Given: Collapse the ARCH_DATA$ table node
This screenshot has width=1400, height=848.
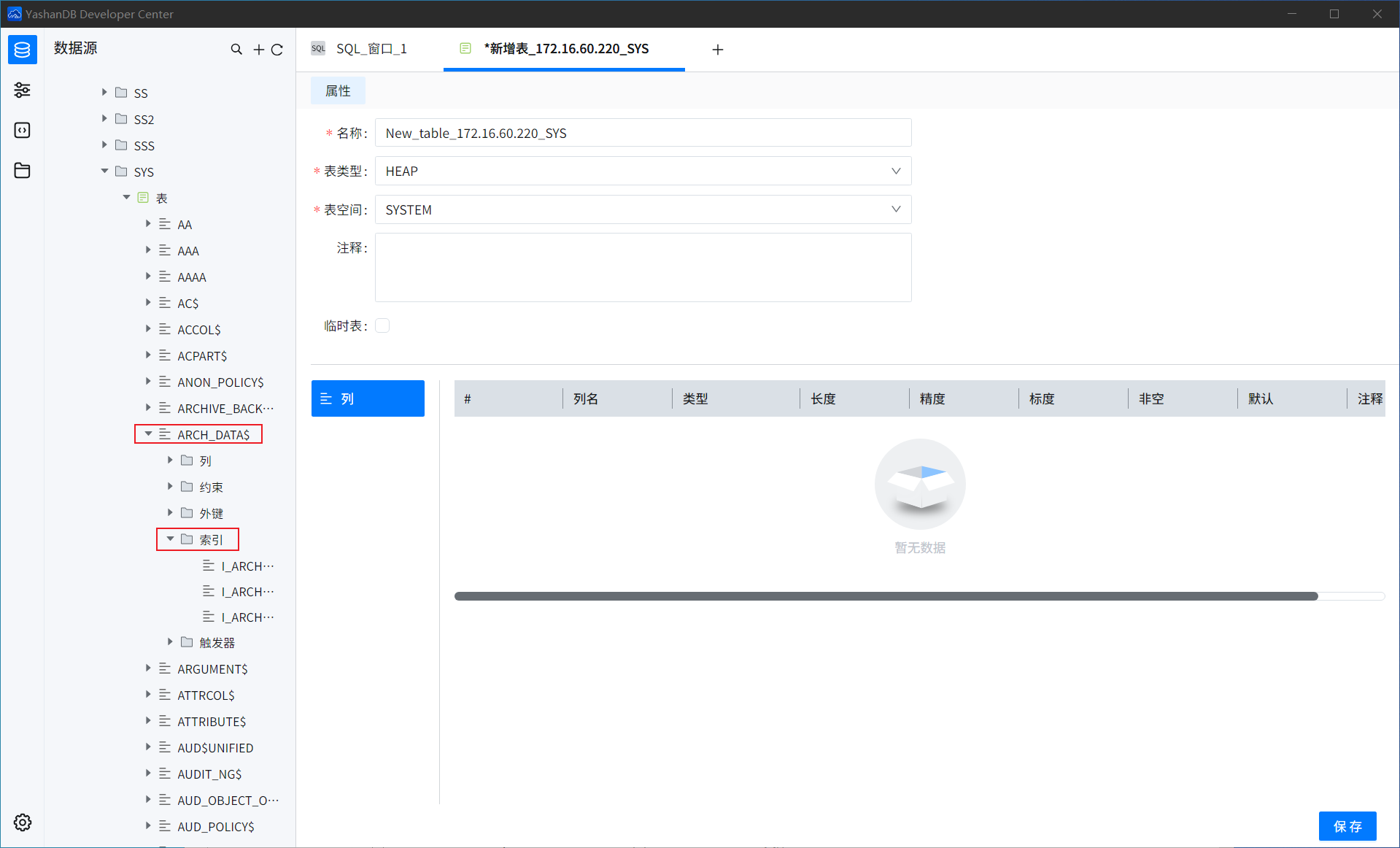Looking at the screenshot, I should [x=148, y=434].
